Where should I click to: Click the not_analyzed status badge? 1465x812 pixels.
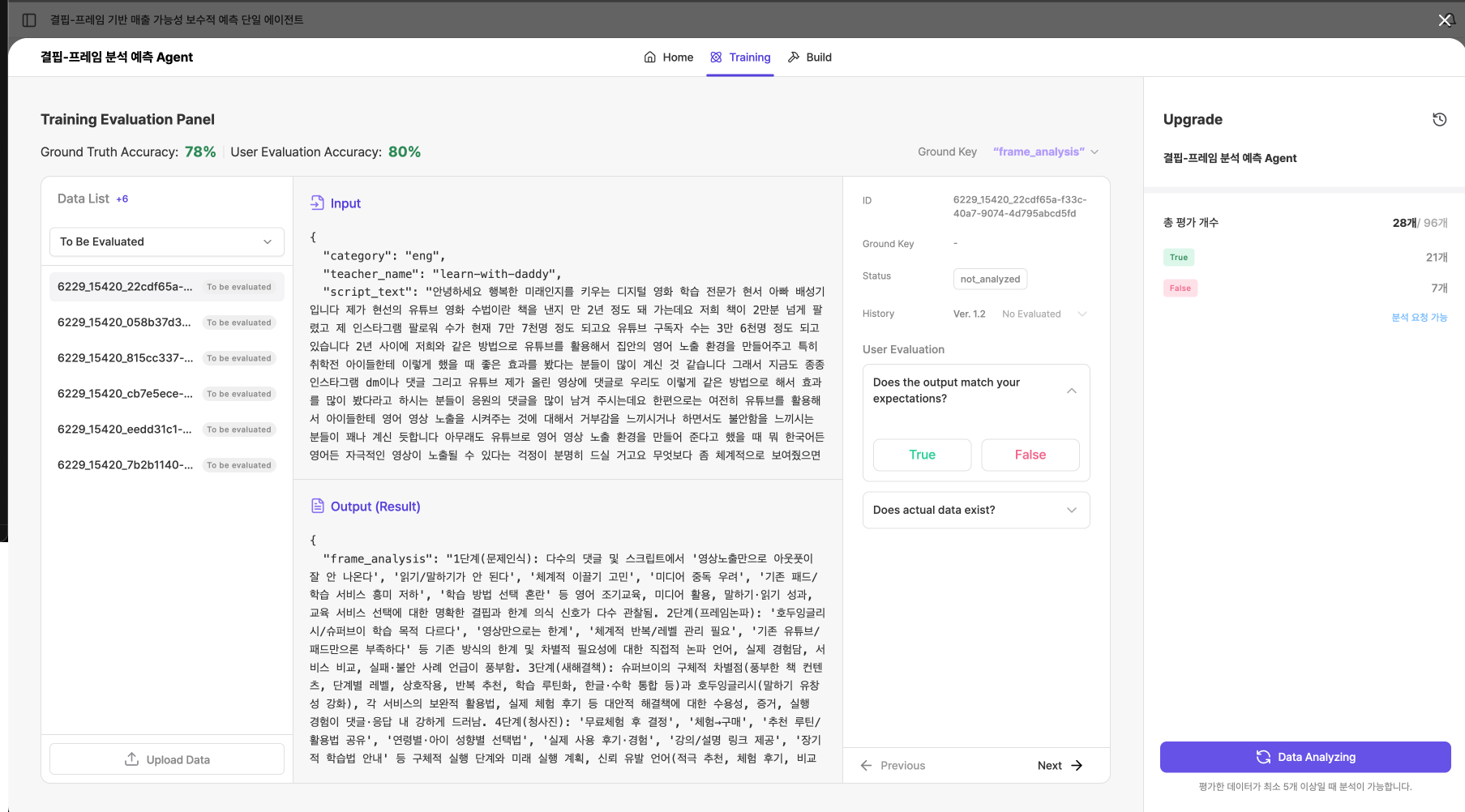[x=990, y=279]
